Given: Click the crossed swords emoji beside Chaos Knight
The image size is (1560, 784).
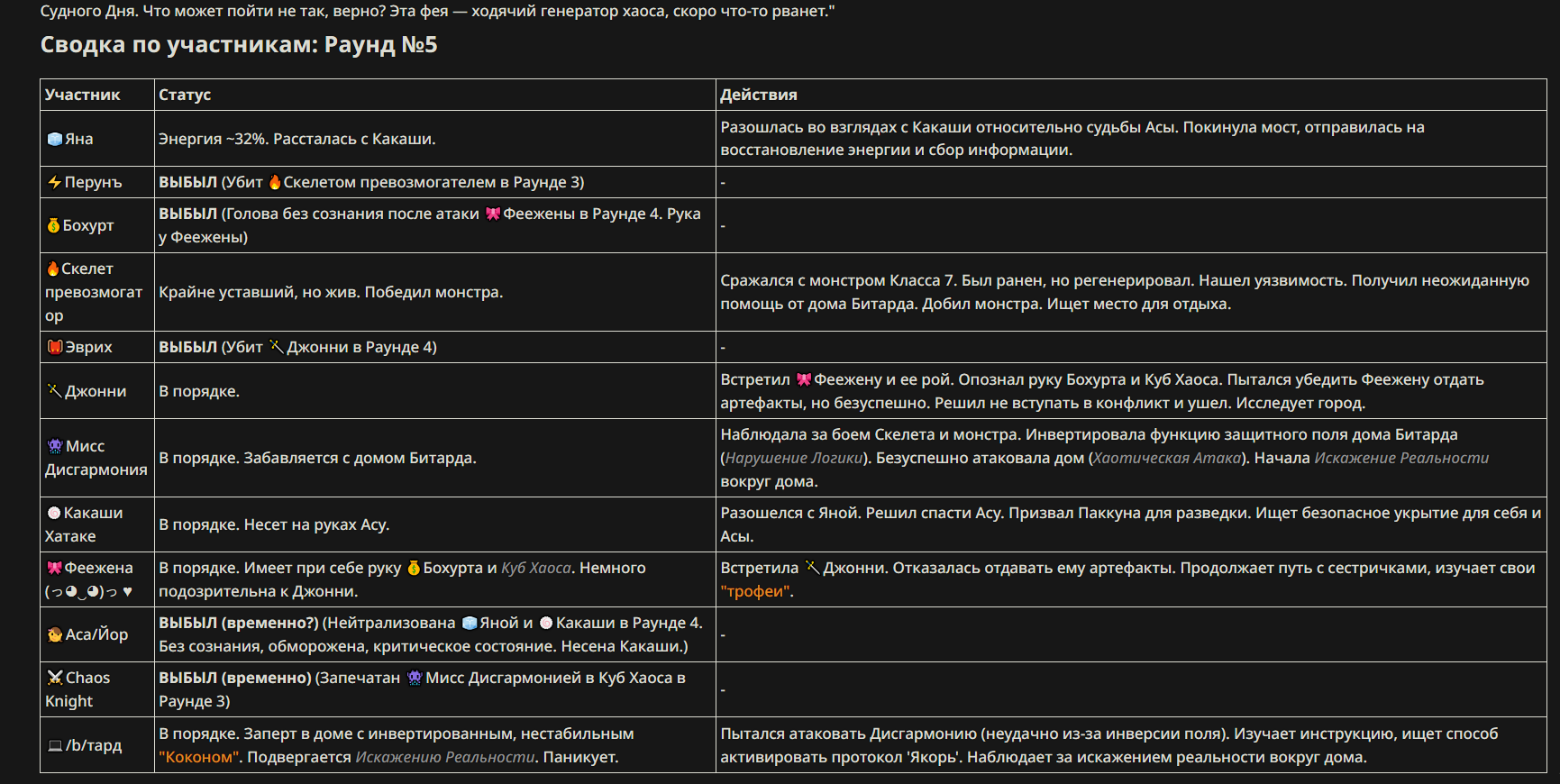Looking at the screenshot, I should (56, 678).
